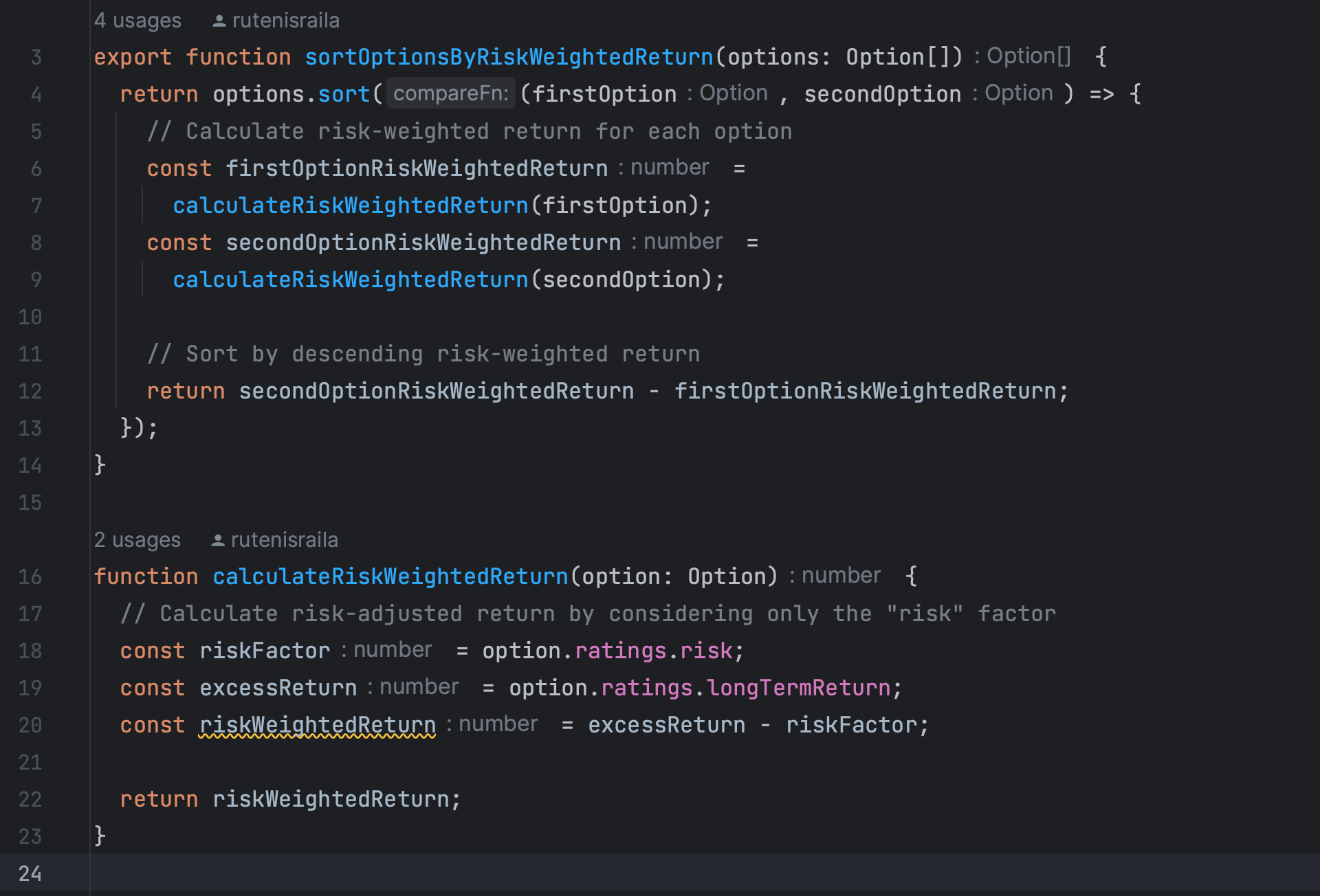Click the author icon next to 4 usages
The width and height of the screenshot is (1320, 896).
(x=219, y=21)
